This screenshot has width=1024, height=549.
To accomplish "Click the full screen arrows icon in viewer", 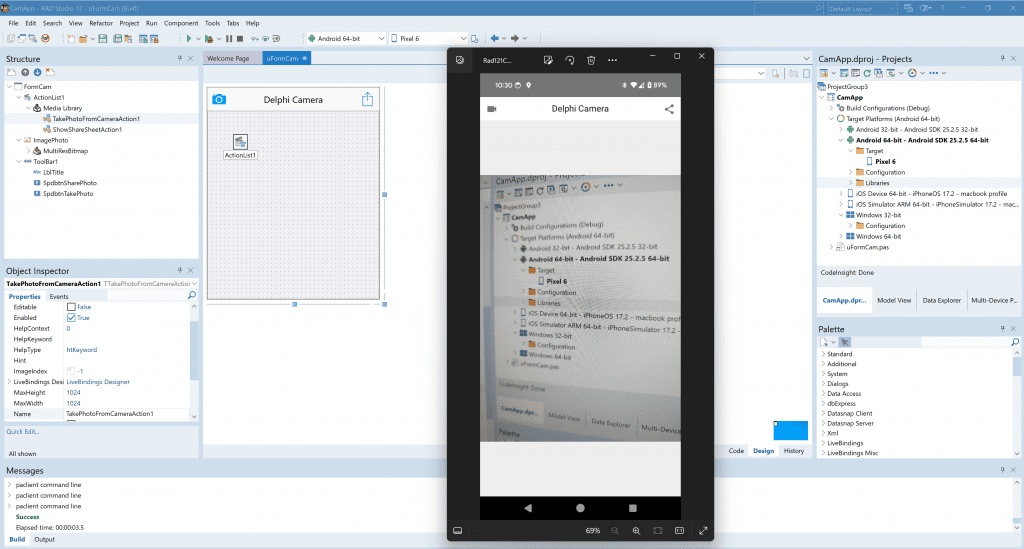I will coord(703,531).
